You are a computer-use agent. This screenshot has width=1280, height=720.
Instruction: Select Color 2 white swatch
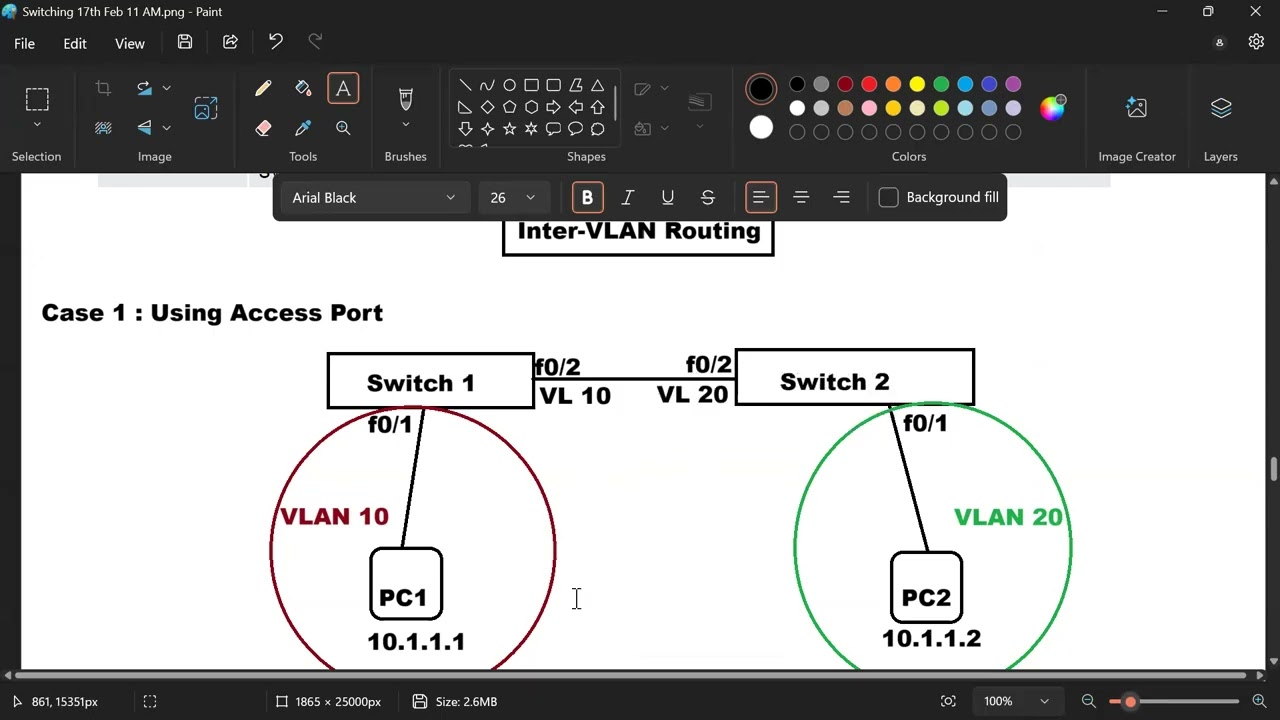tap(761, 127)
